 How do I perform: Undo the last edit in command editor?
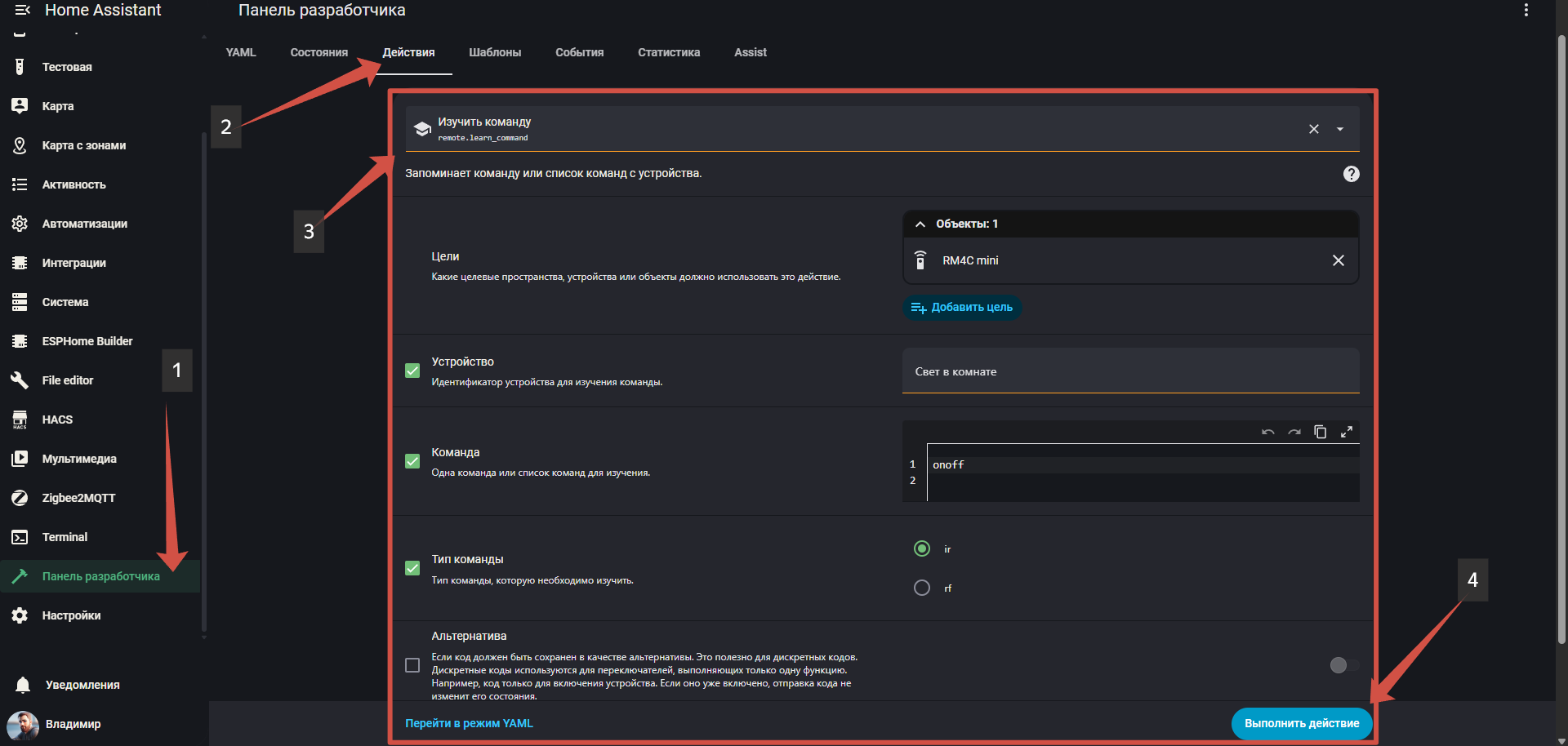[1267, 432]
